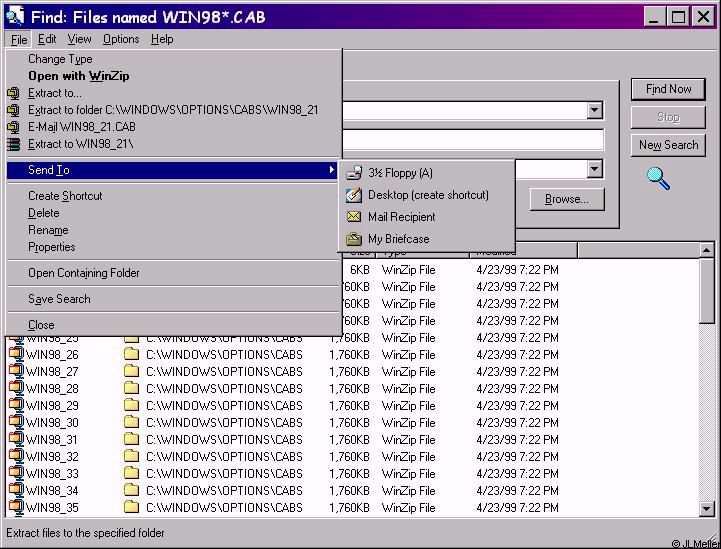Choose Close in File menu
721x549 pixels.
174,325
